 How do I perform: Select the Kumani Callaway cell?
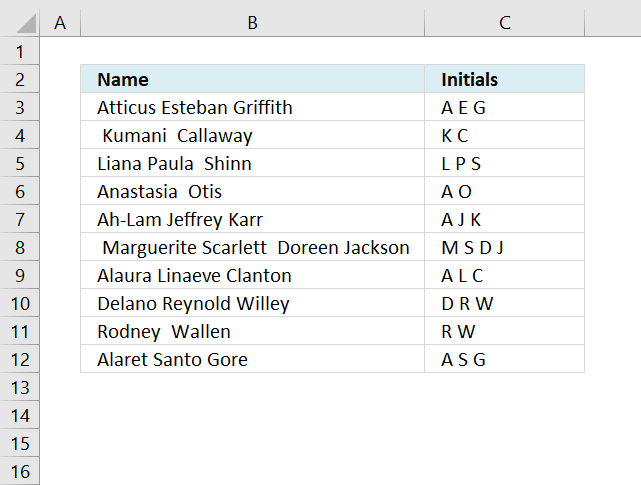[252, 135]
